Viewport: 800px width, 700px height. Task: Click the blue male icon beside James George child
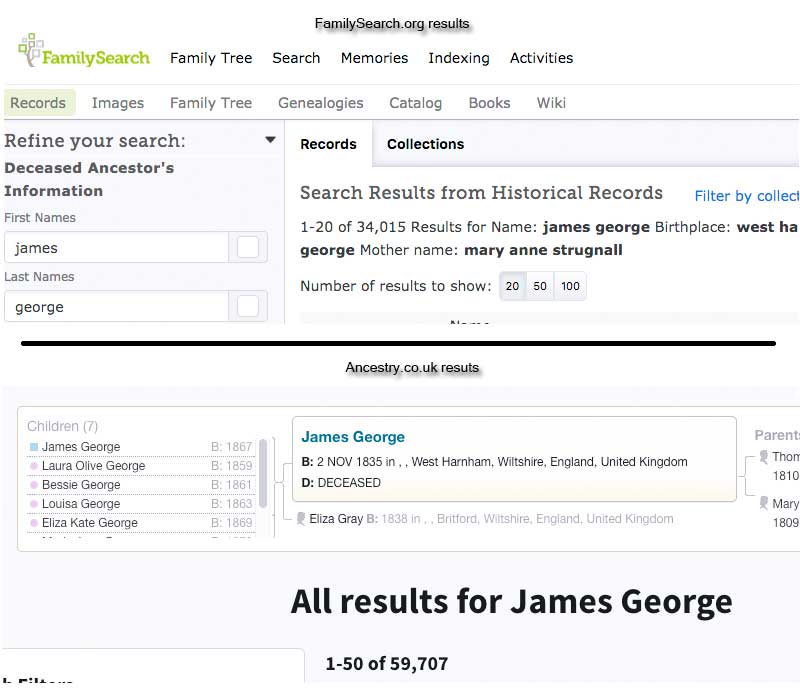coord(34,447)
